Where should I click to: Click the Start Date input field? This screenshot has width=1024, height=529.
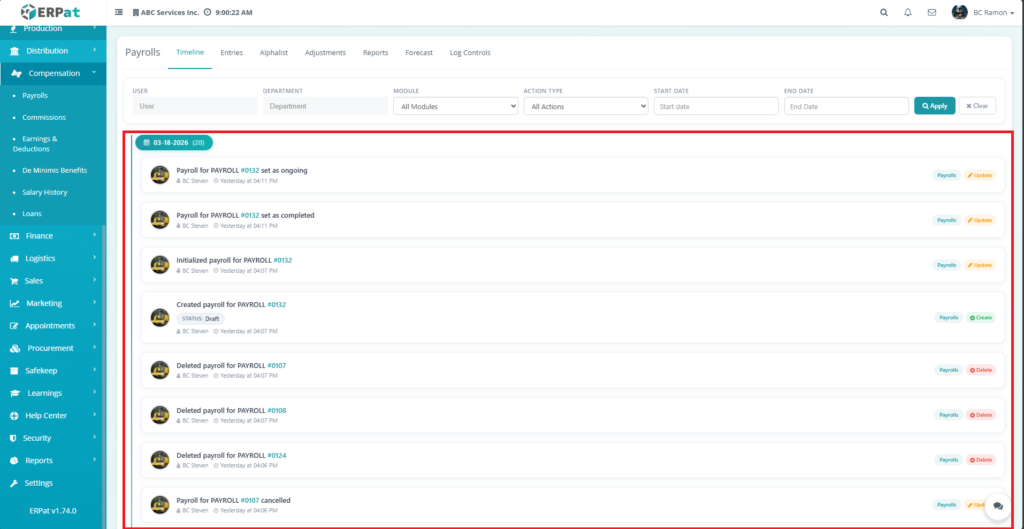pos(715,106)
